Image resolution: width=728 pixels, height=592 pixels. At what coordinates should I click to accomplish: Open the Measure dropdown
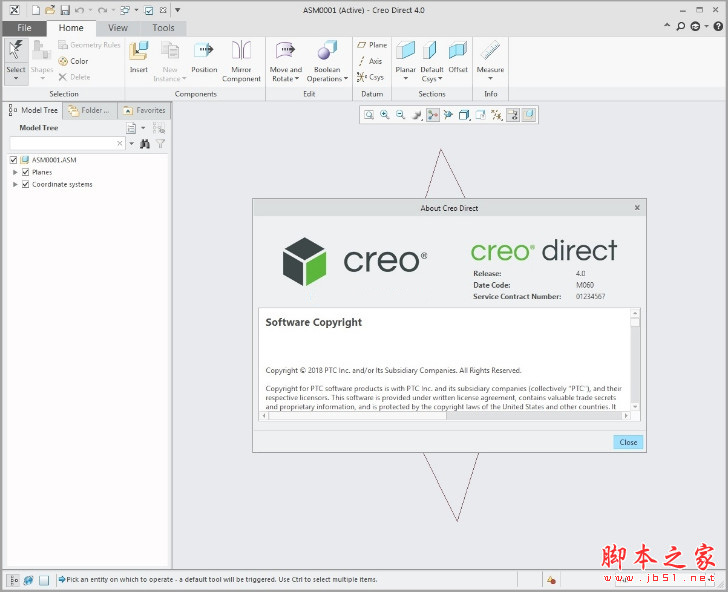tap(490, 78)
